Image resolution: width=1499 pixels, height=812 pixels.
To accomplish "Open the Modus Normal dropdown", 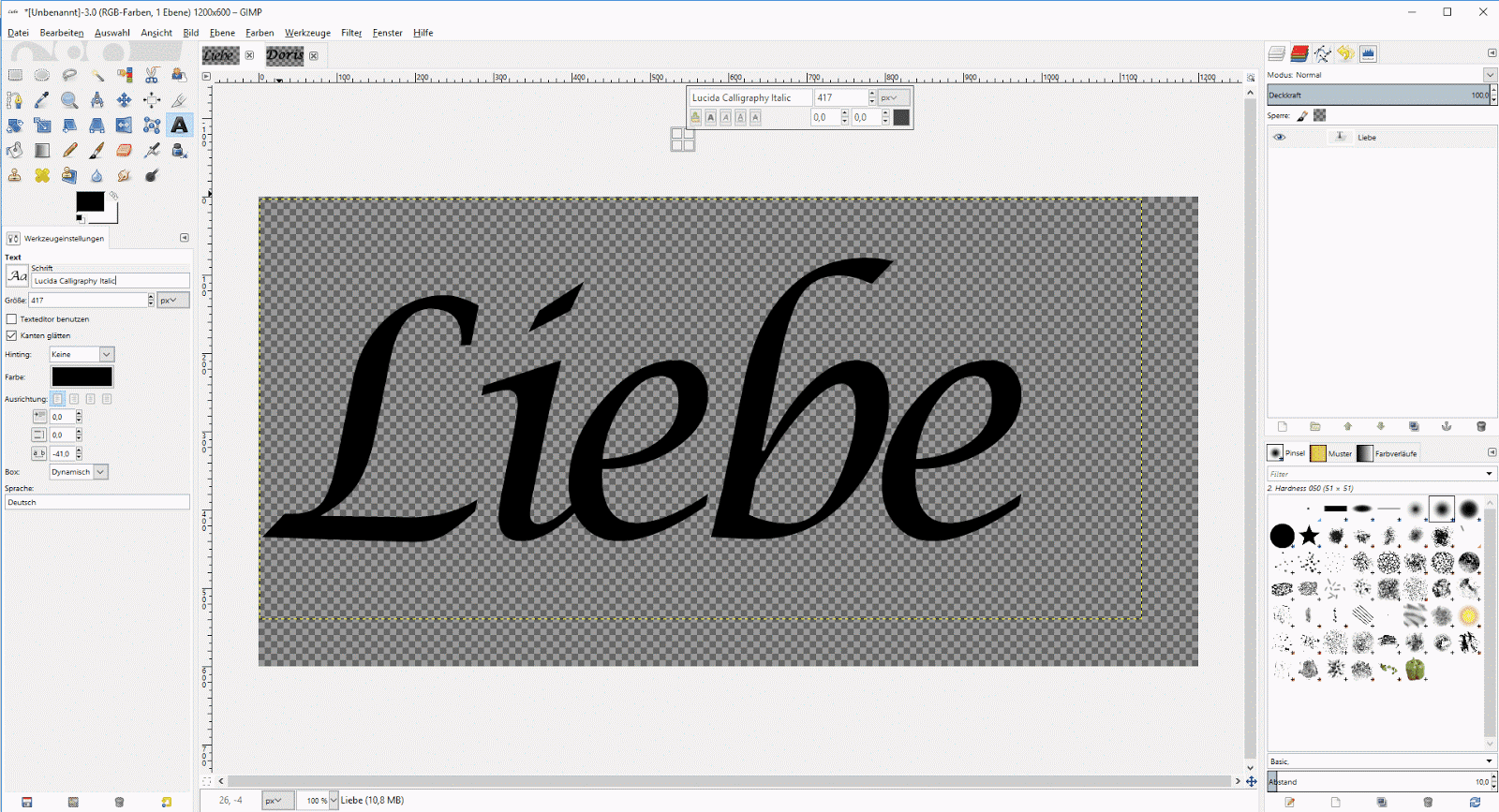I will point(1490,75).
